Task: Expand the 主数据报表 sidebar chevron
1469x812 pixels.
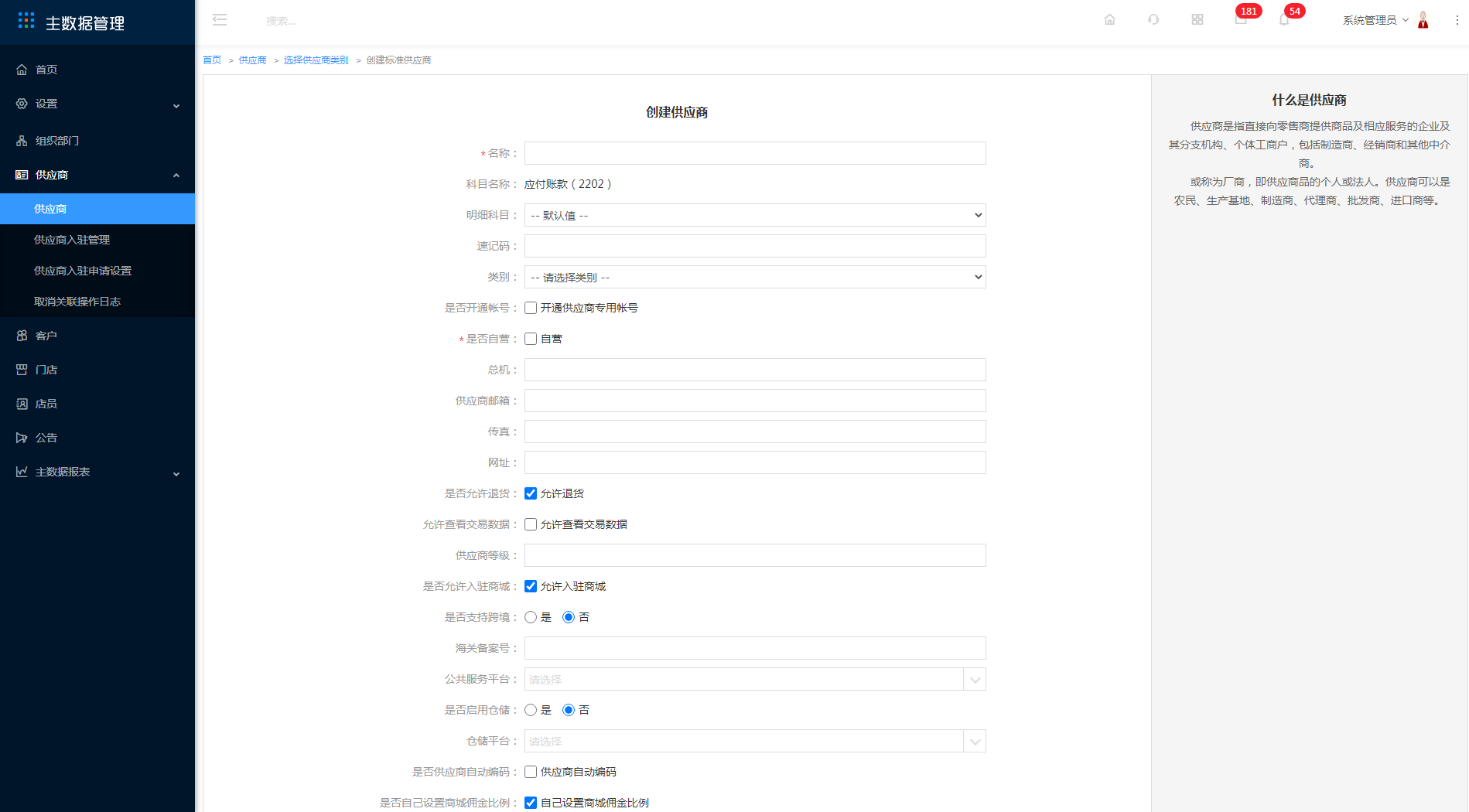Action: tap(176, 473)
